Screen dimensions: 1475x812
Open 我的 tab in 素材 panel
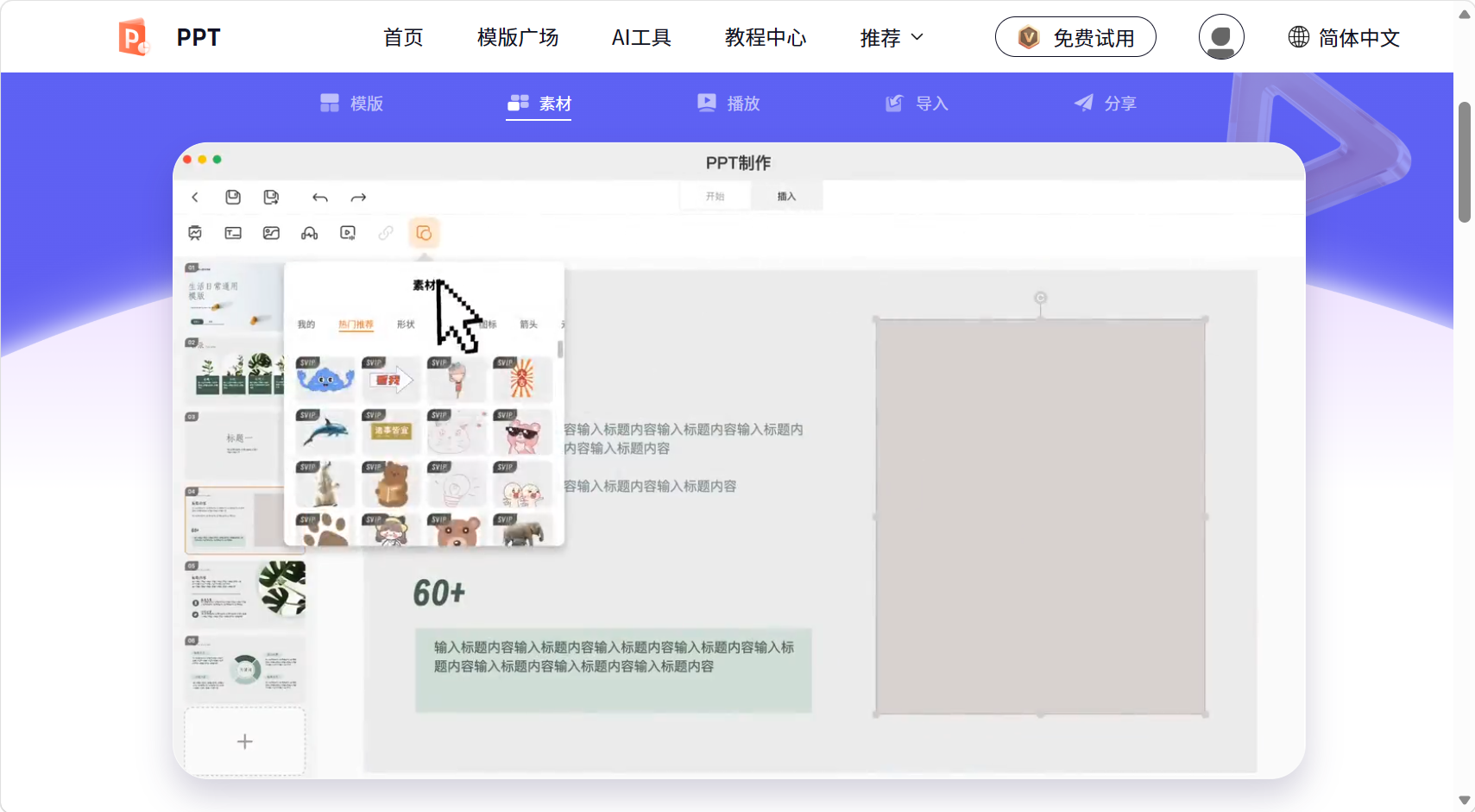point(306,324)
